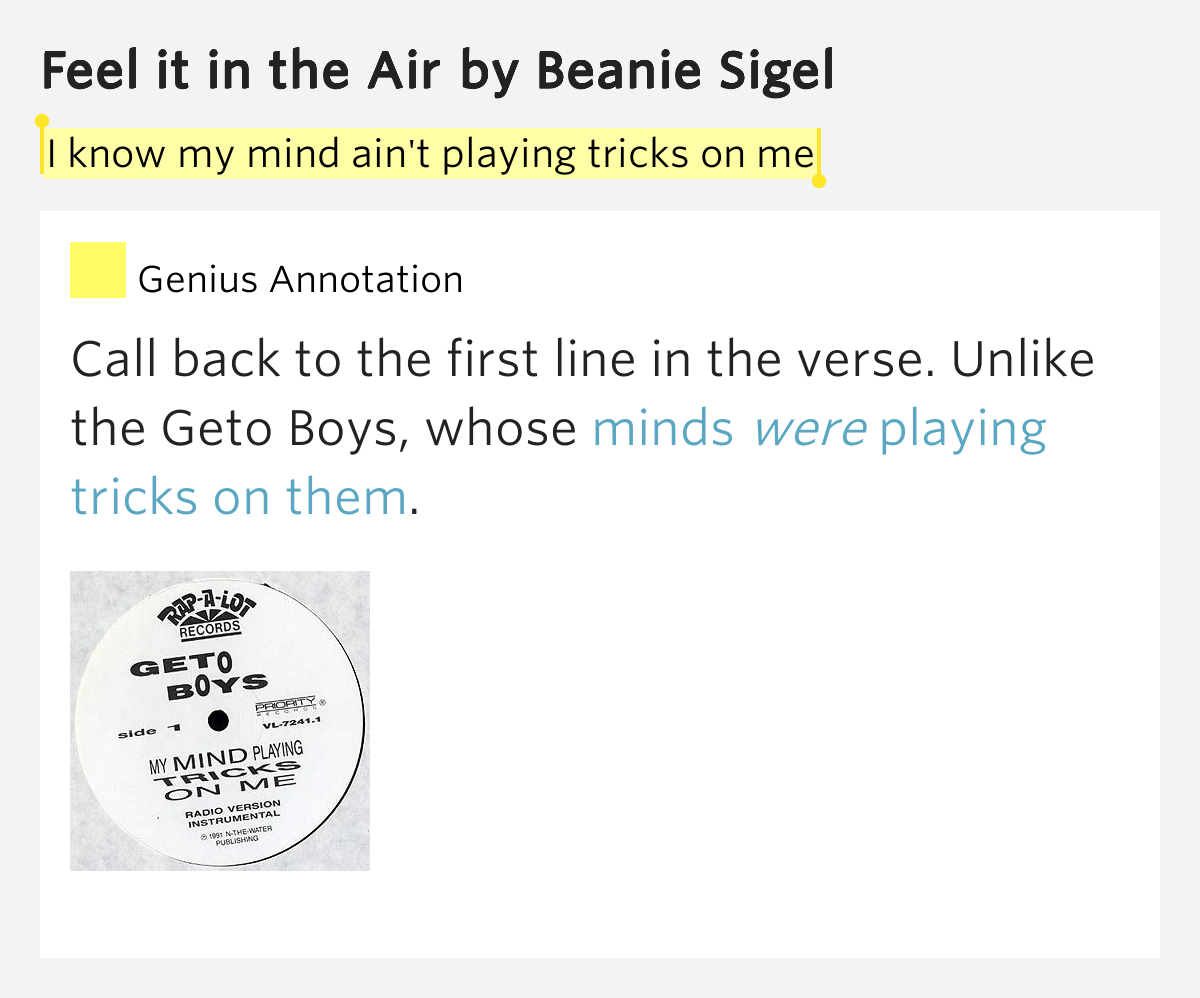
Task: Click the Priority Records logo on the record
Action: pyautogui.click(x=287, y=706)
